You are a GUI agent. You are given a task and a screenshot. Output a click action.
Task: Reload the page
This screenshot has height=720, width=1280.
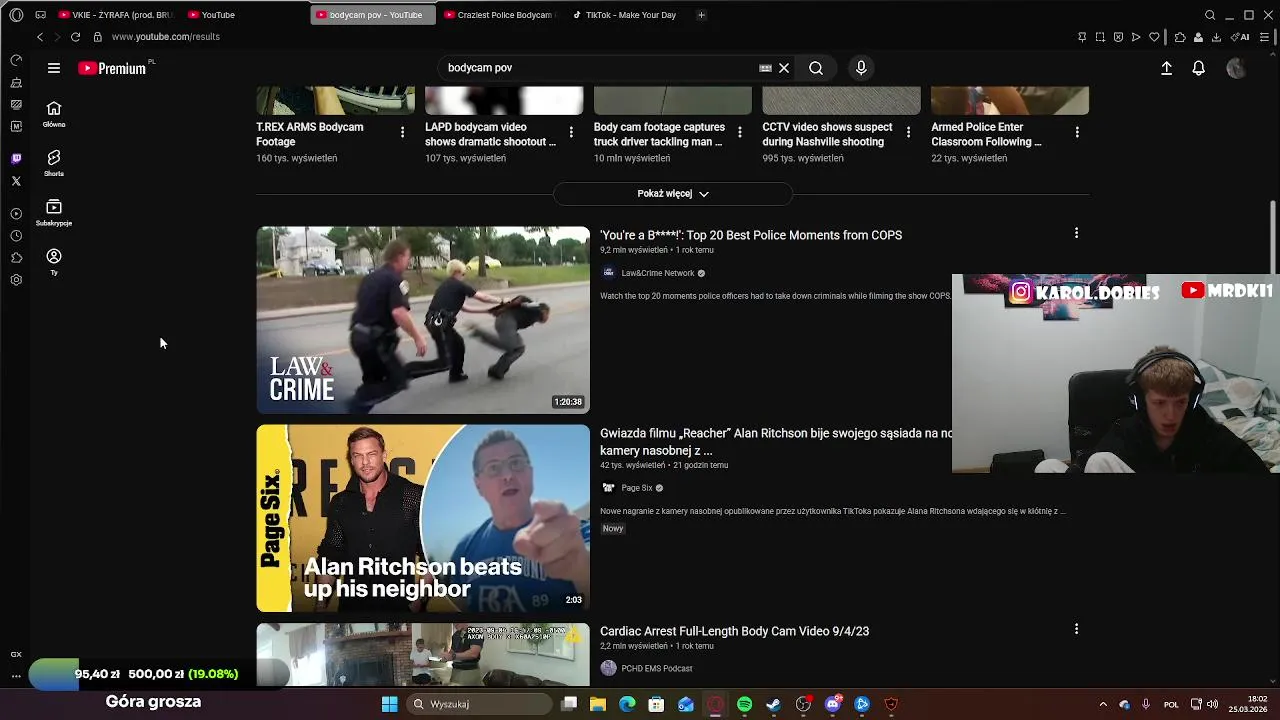75,37
